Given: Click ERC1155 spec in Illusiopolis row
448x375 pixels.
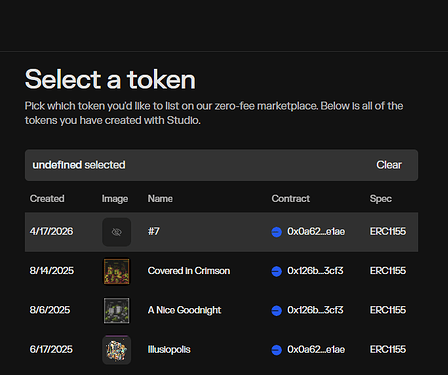Looking at the screenshot, I should [388, 350].
